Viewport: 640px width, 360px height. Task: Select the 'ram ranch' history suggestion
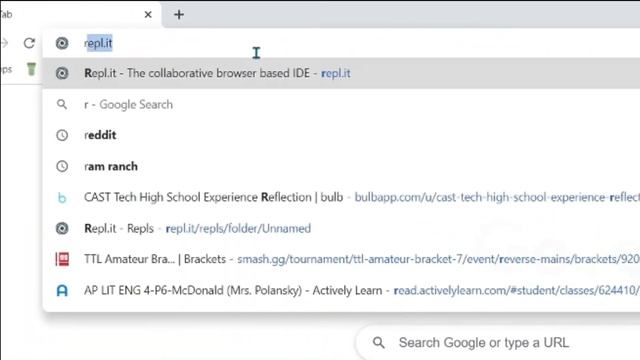click(341, 166)
